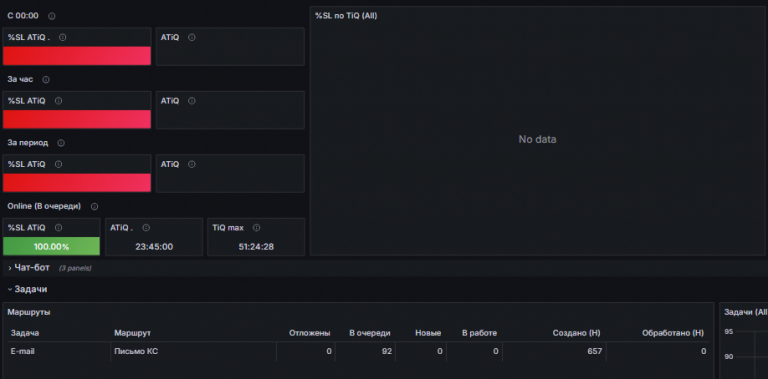This screenshot has height=379, width=768.
Task: Sort by the Отложены column header
Action: [x=310, y=333]
